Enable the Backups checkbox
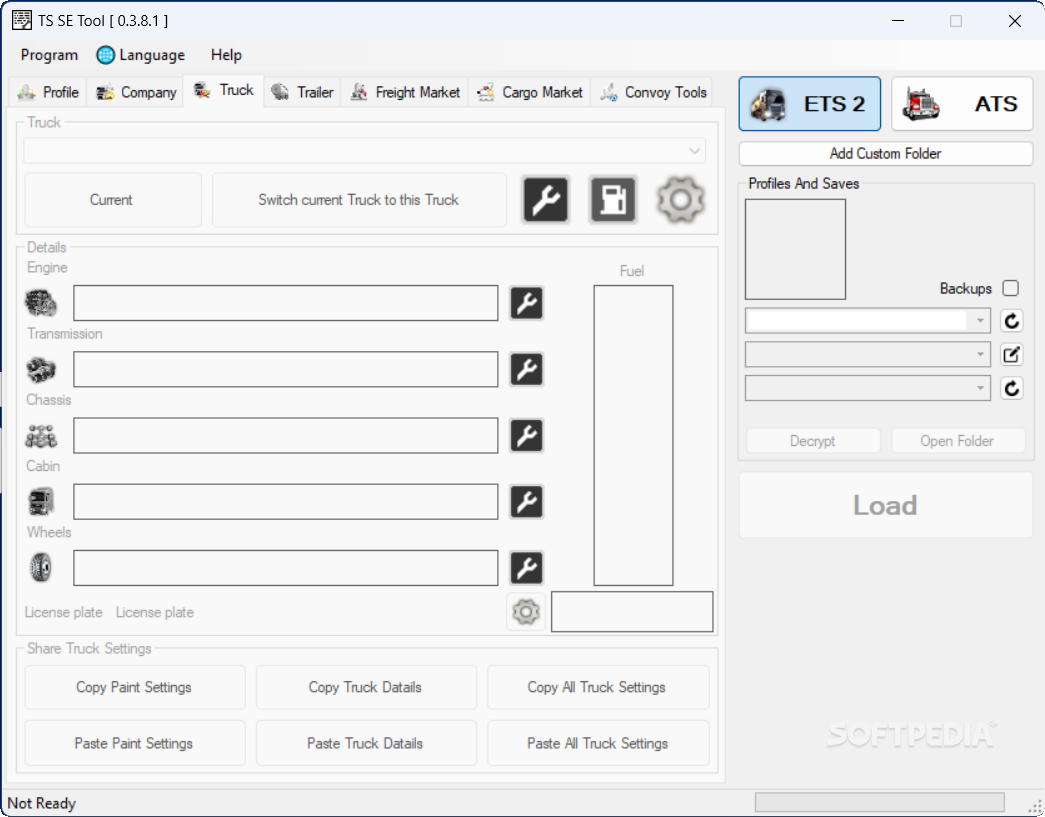 [x=1010, y=289]
